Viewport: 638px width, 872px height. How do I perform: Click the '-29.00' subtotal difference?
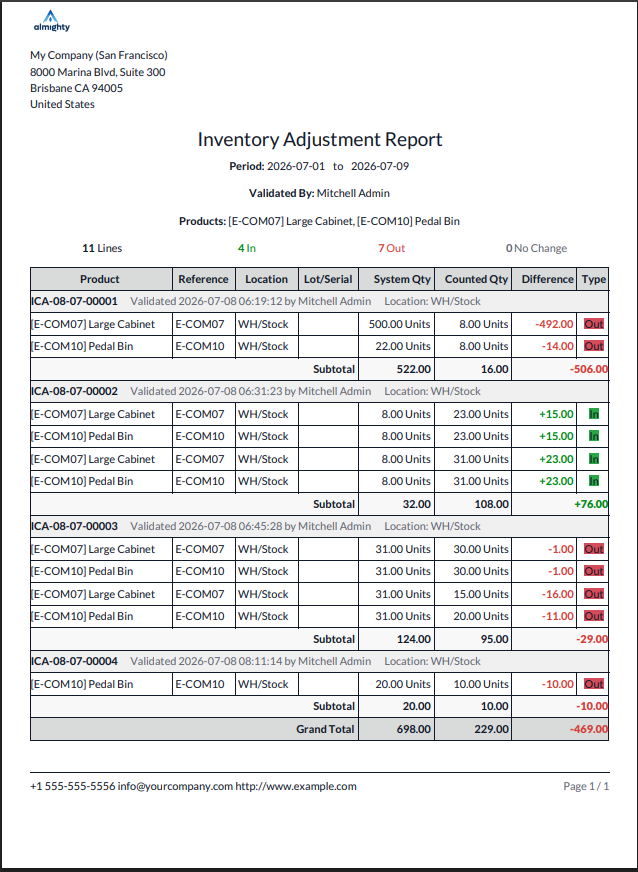point(592,640)
